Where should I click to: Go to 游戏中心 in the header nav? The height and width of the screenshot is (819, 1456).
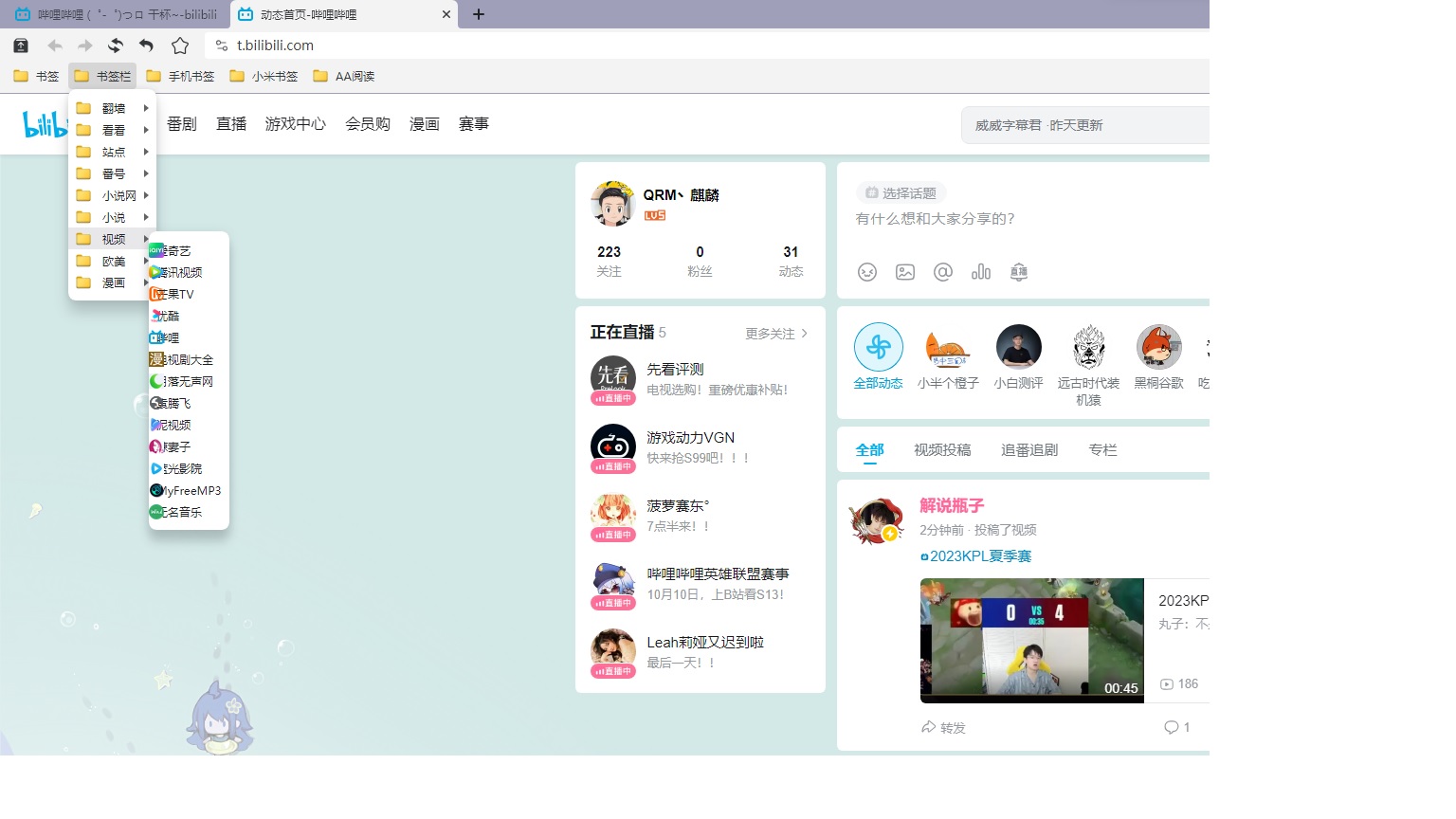coord(296,123)
